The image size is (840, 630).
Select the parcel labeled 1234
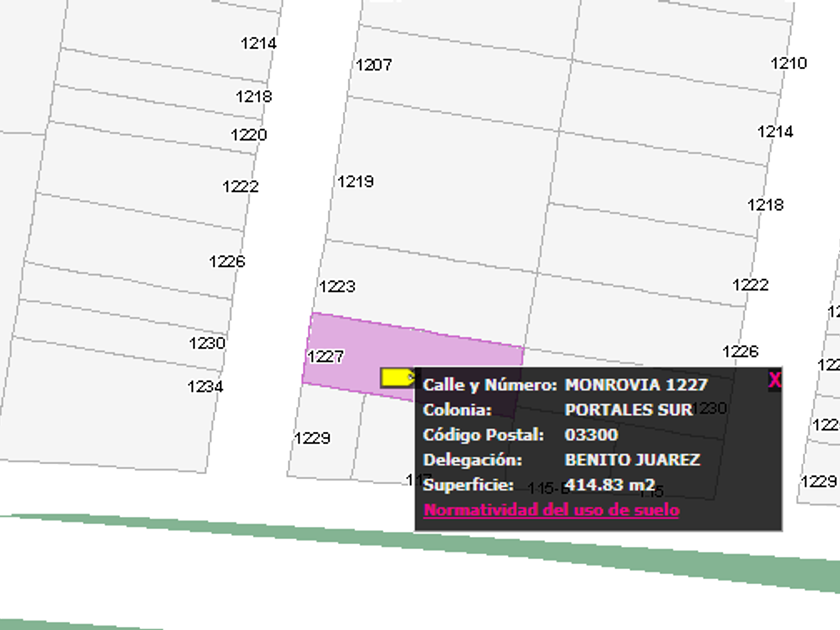pyautogui.click(x=205, y=386)
